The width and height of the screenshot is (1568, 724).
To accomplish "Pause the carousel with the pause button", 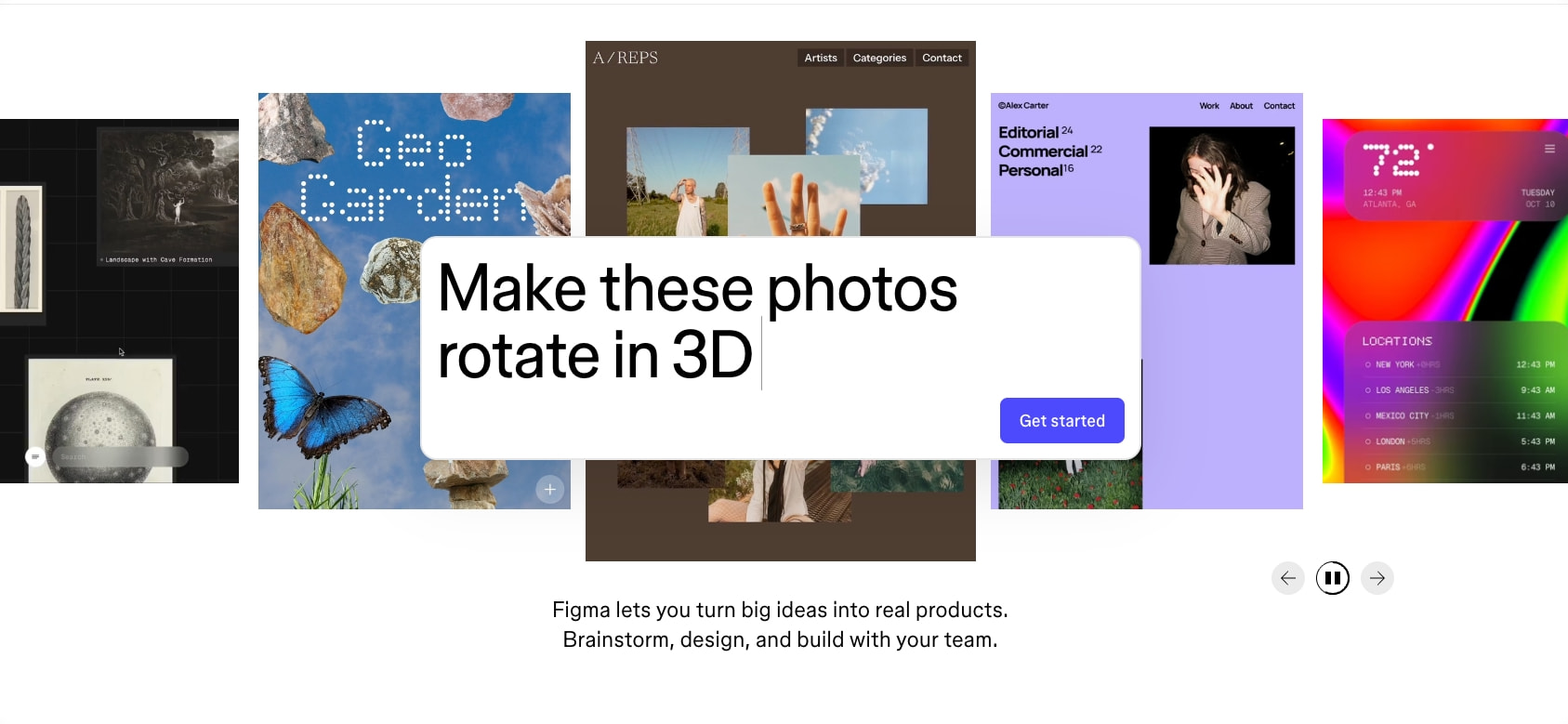I will (x=1332, y=578).
